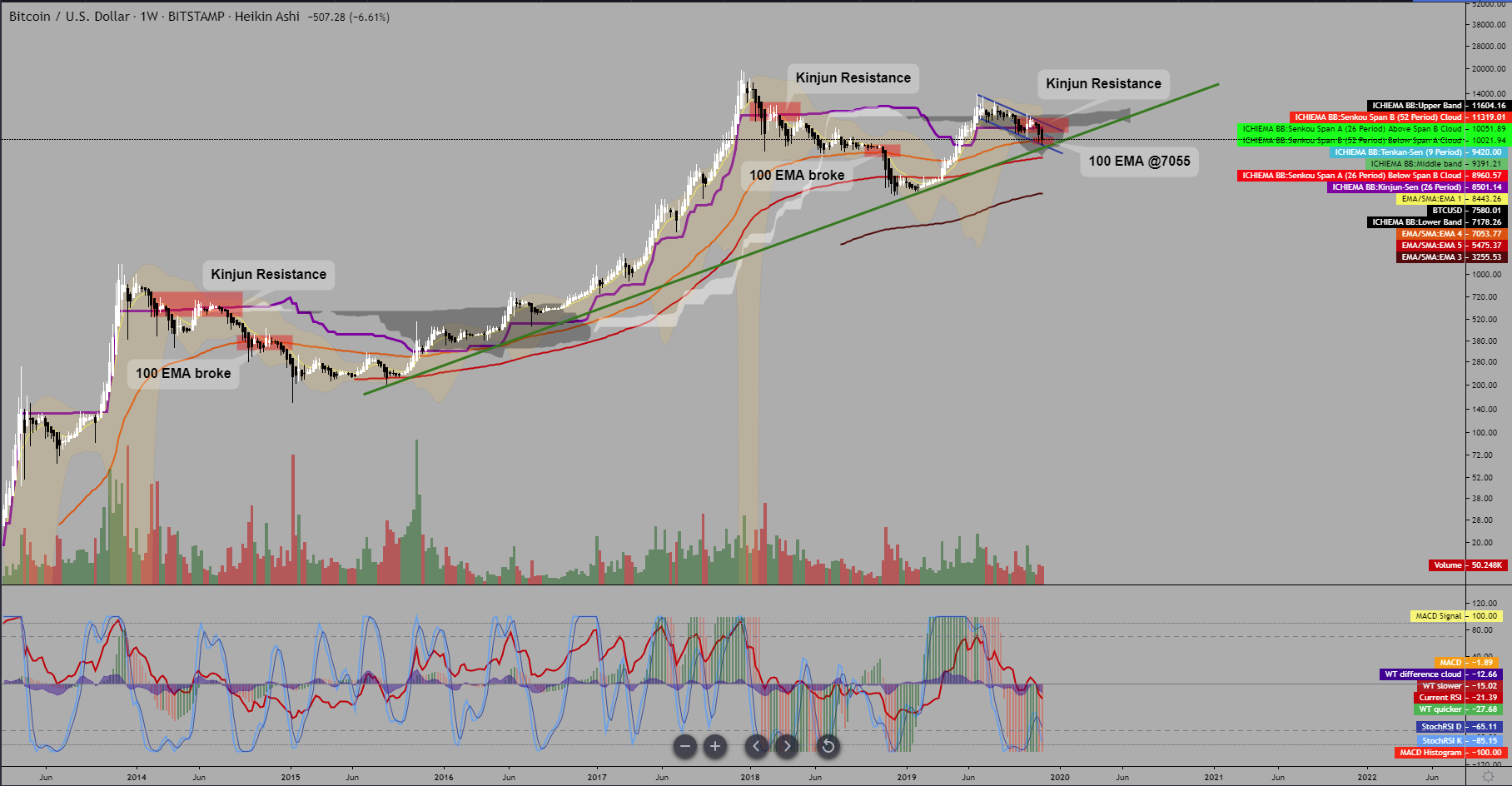
Task: Click the 2017 label on the time axis
Action: pos(597,778)
